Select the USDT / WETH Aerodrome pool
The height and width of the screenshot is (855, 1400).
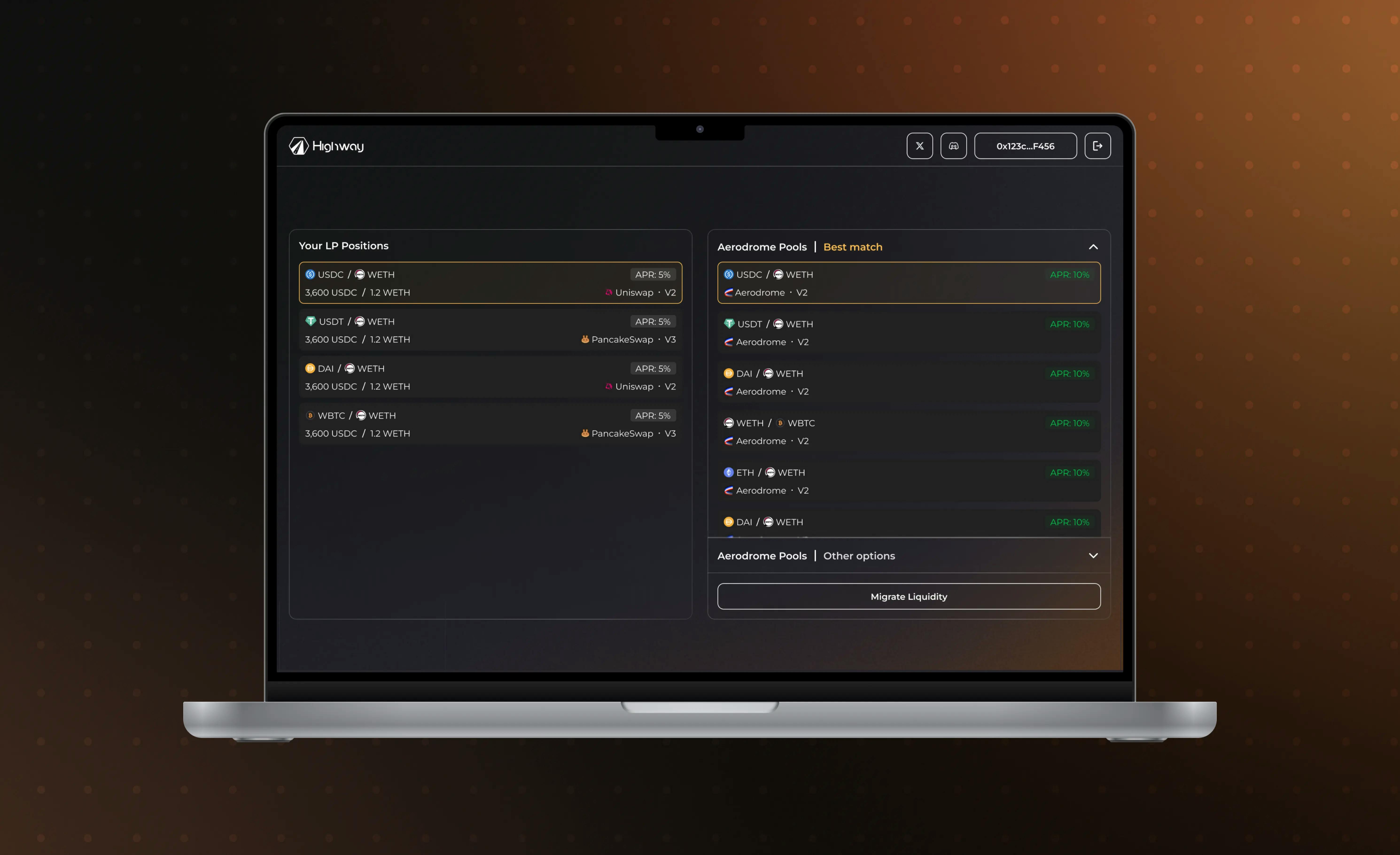click(x=909, y=332)
